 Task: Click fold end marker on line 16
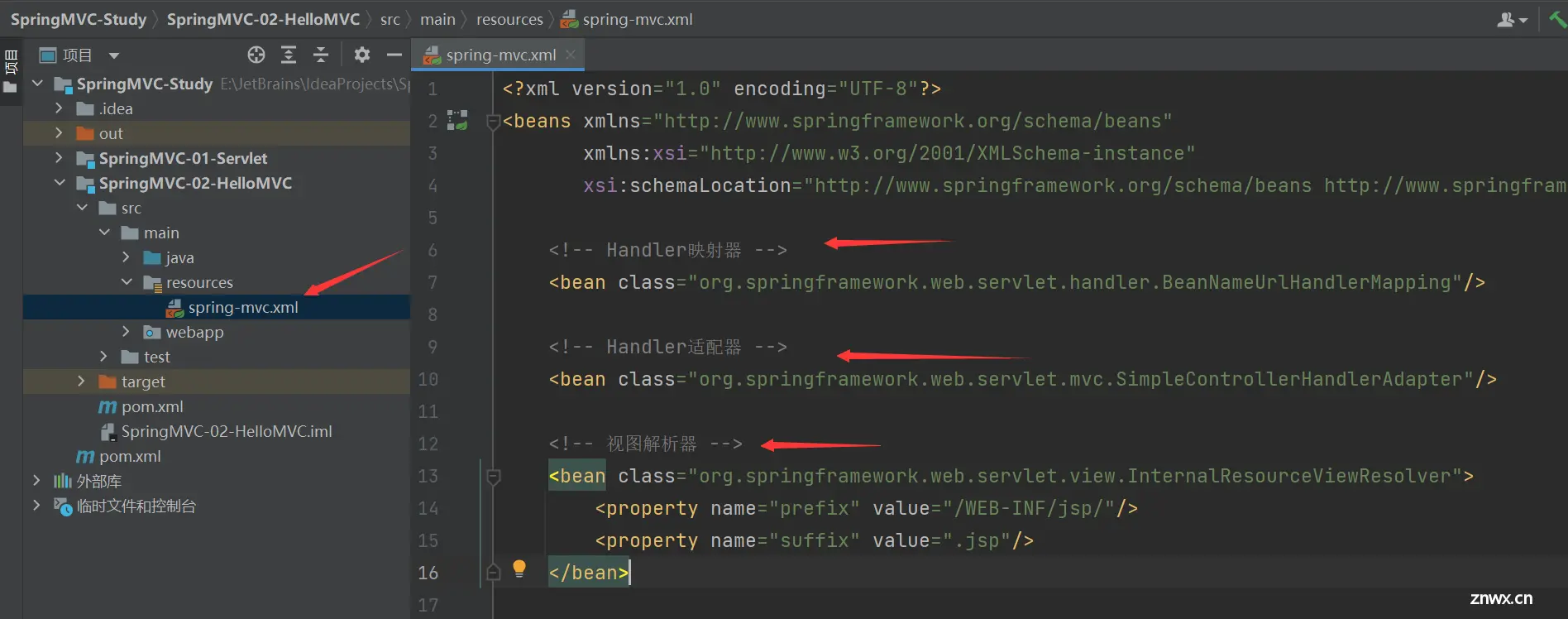click(494, 573)
